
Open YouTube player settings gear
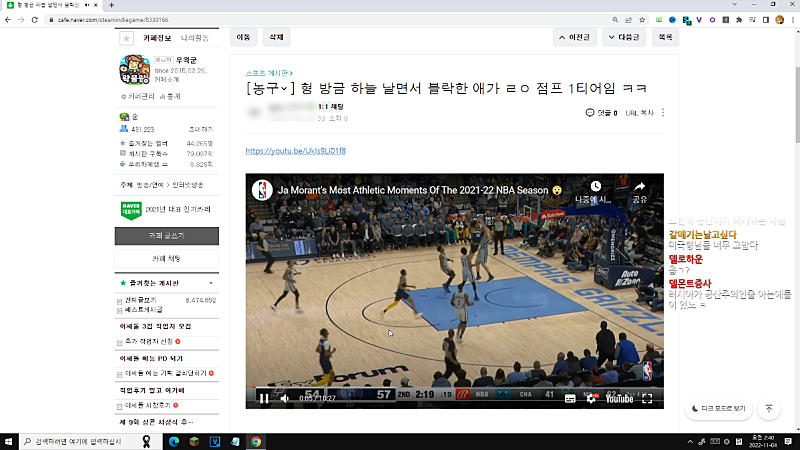coord(592,398)
